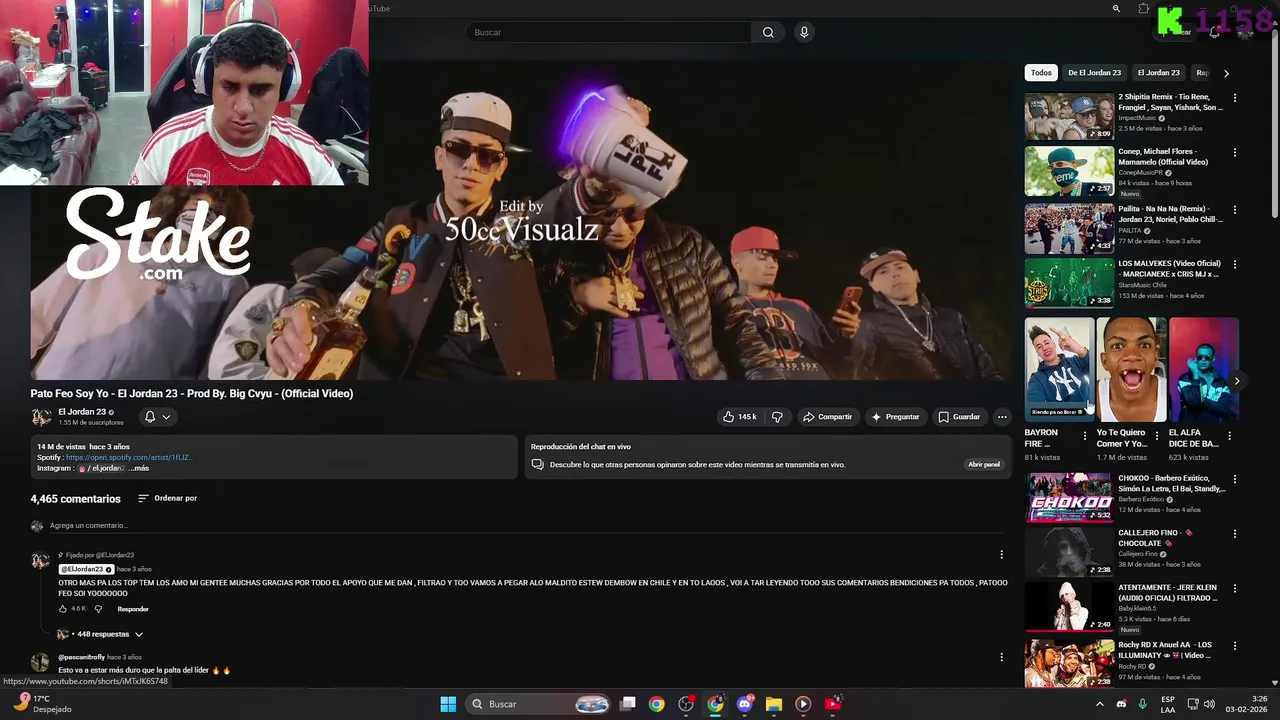
Task: Click the YouTube search magnifier button
Action: pyautogui.click(x=768, y=32)
